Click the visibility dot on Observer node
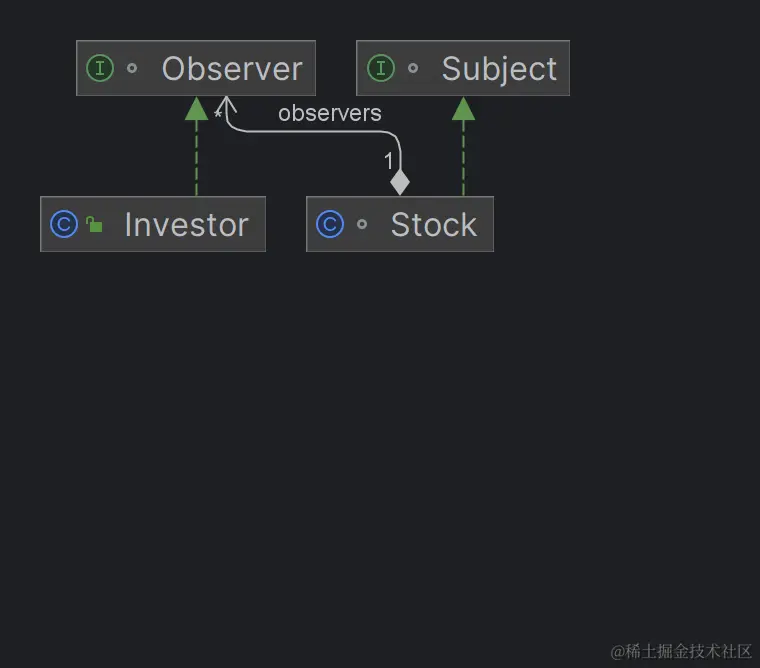The width and height of the screenshot is (760, 668). [x=132, y=69]
